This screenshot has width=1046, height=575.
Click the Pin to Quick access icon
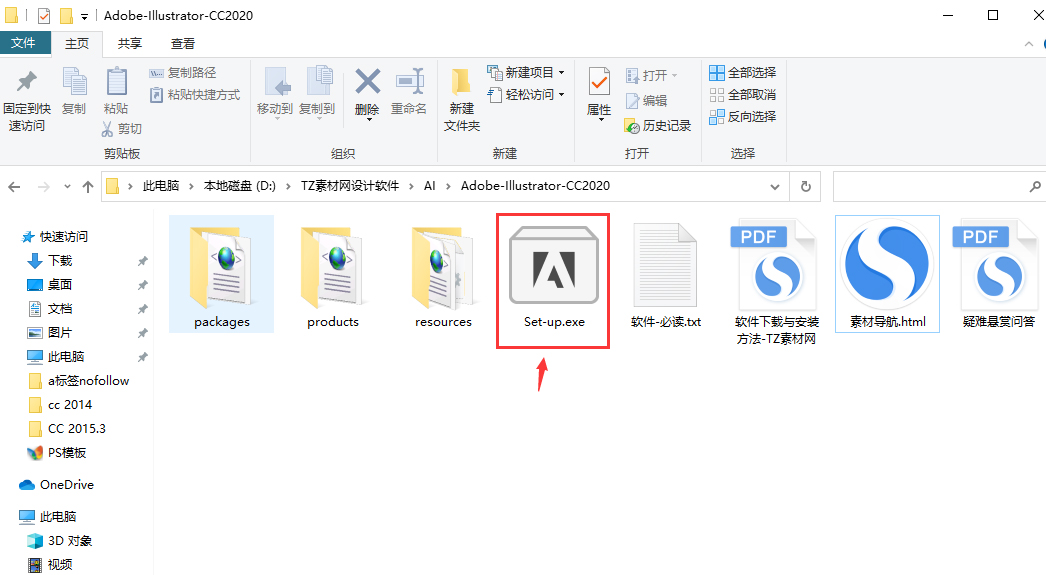tap(27, 83)
